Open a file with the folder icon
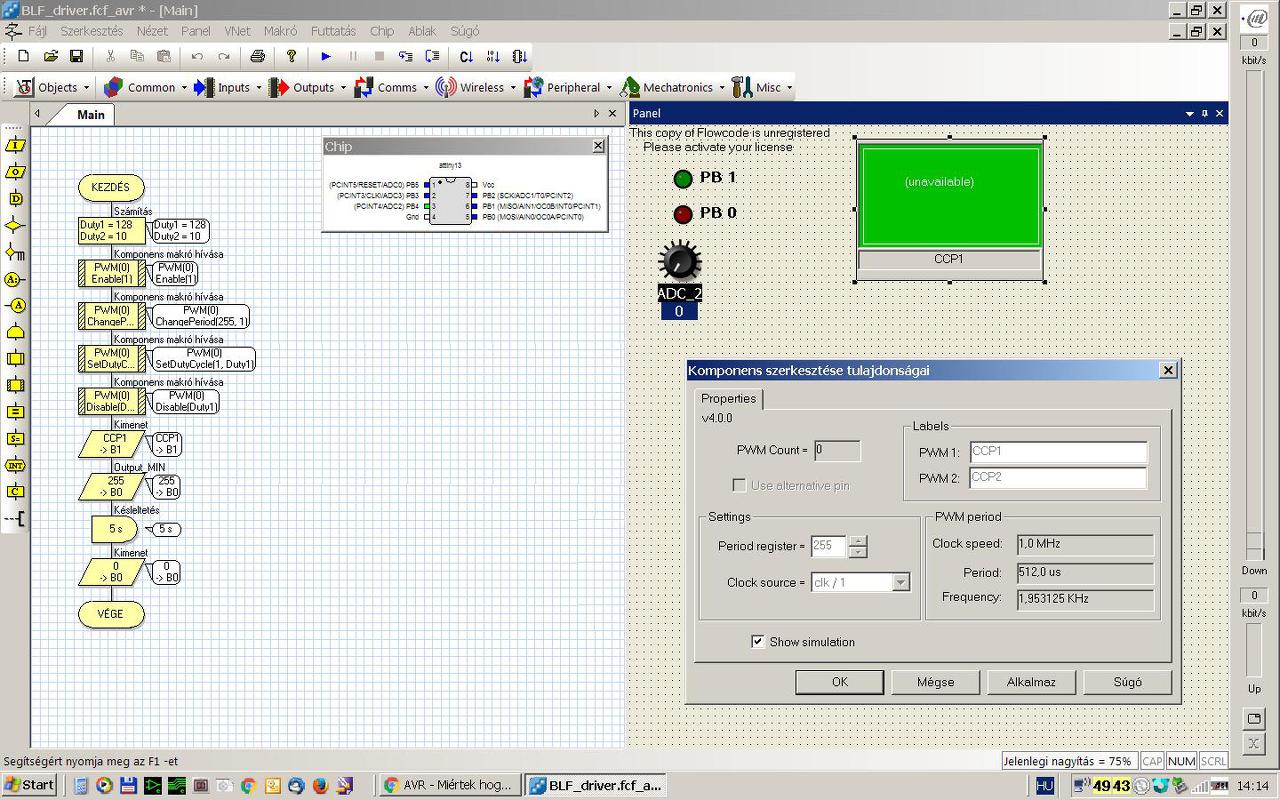Viewport: 1280px width, 800px height. coord(50,57)
